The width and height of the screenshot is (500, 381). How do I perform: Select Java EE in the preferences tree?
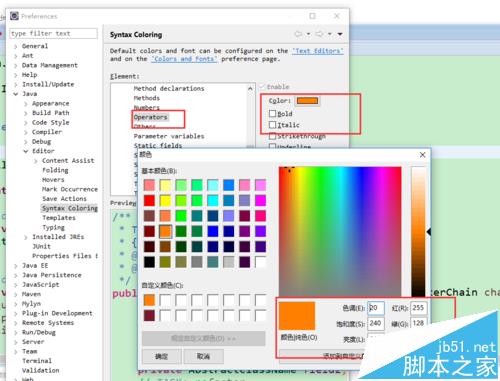(35, 266)
